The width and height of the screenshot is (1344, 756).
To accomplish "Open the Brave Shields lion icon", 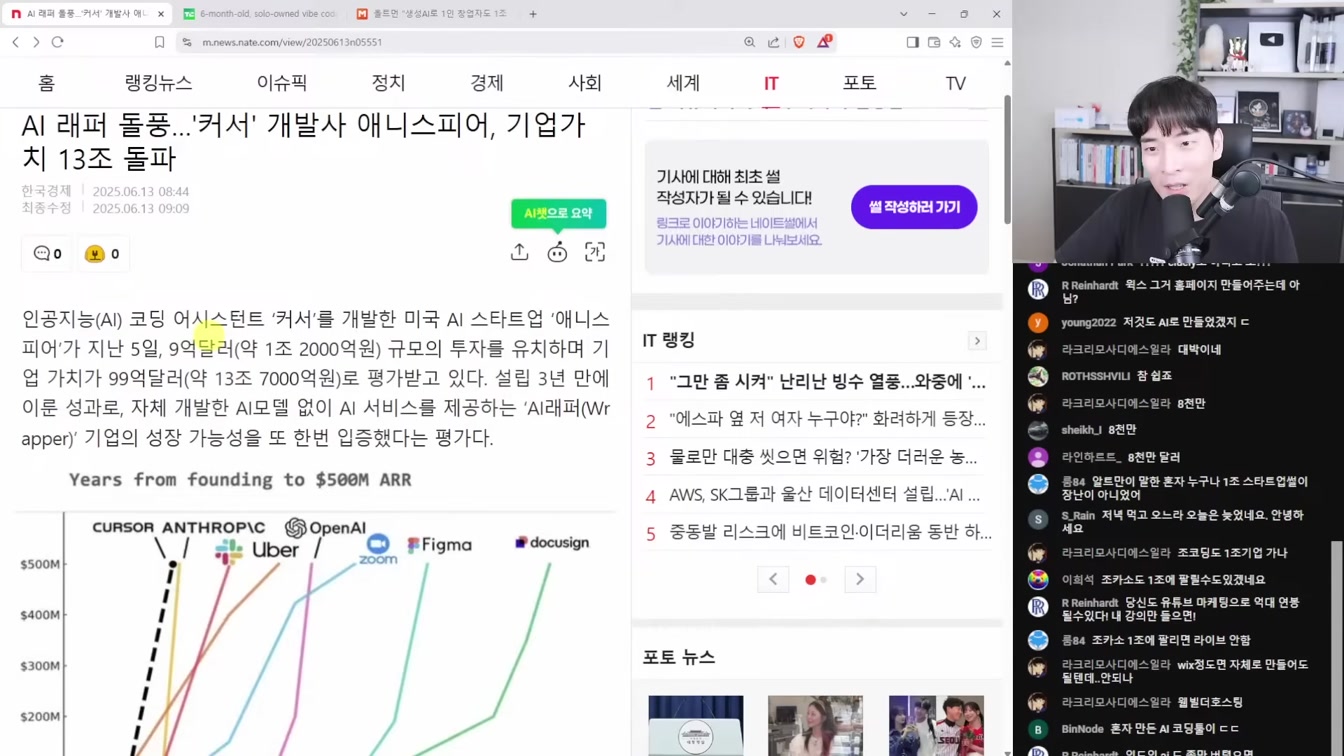I will click(x=798, y=42).
